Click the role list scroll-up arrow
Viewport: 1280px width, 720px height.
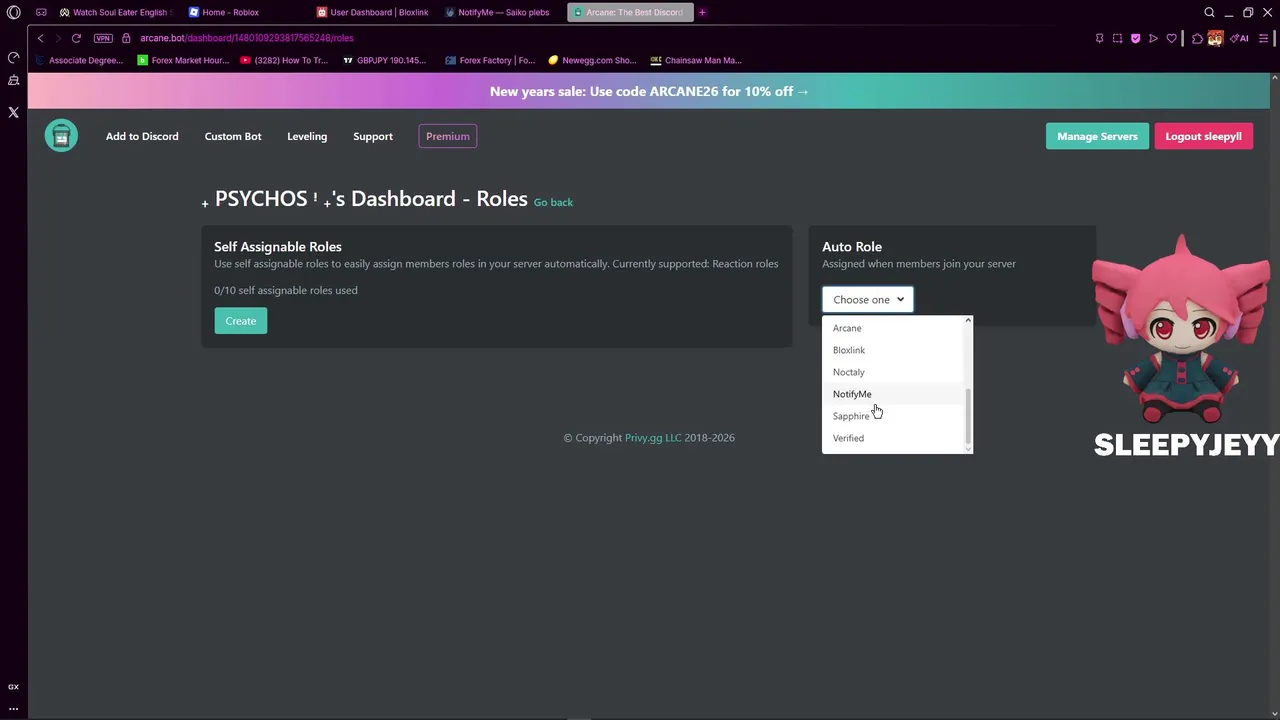point(968,321)
